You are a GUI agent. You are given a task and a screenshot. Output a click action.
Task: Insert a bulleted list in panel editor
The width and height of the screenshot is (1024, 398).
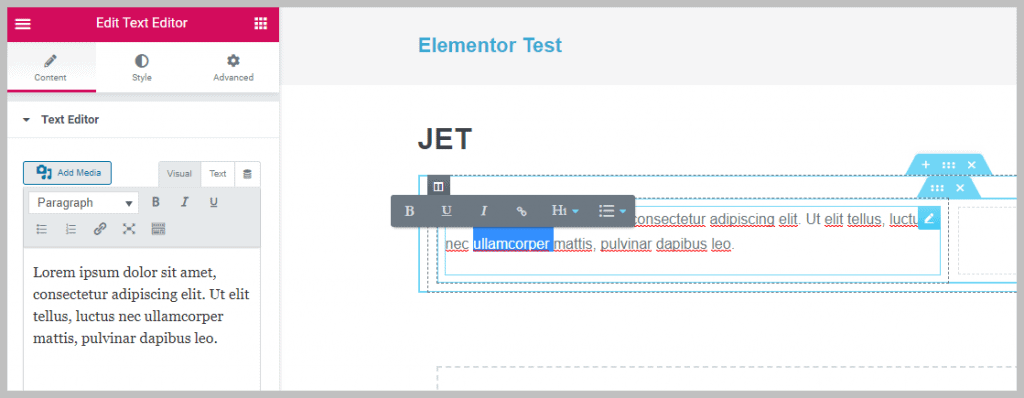click(42, 229)
